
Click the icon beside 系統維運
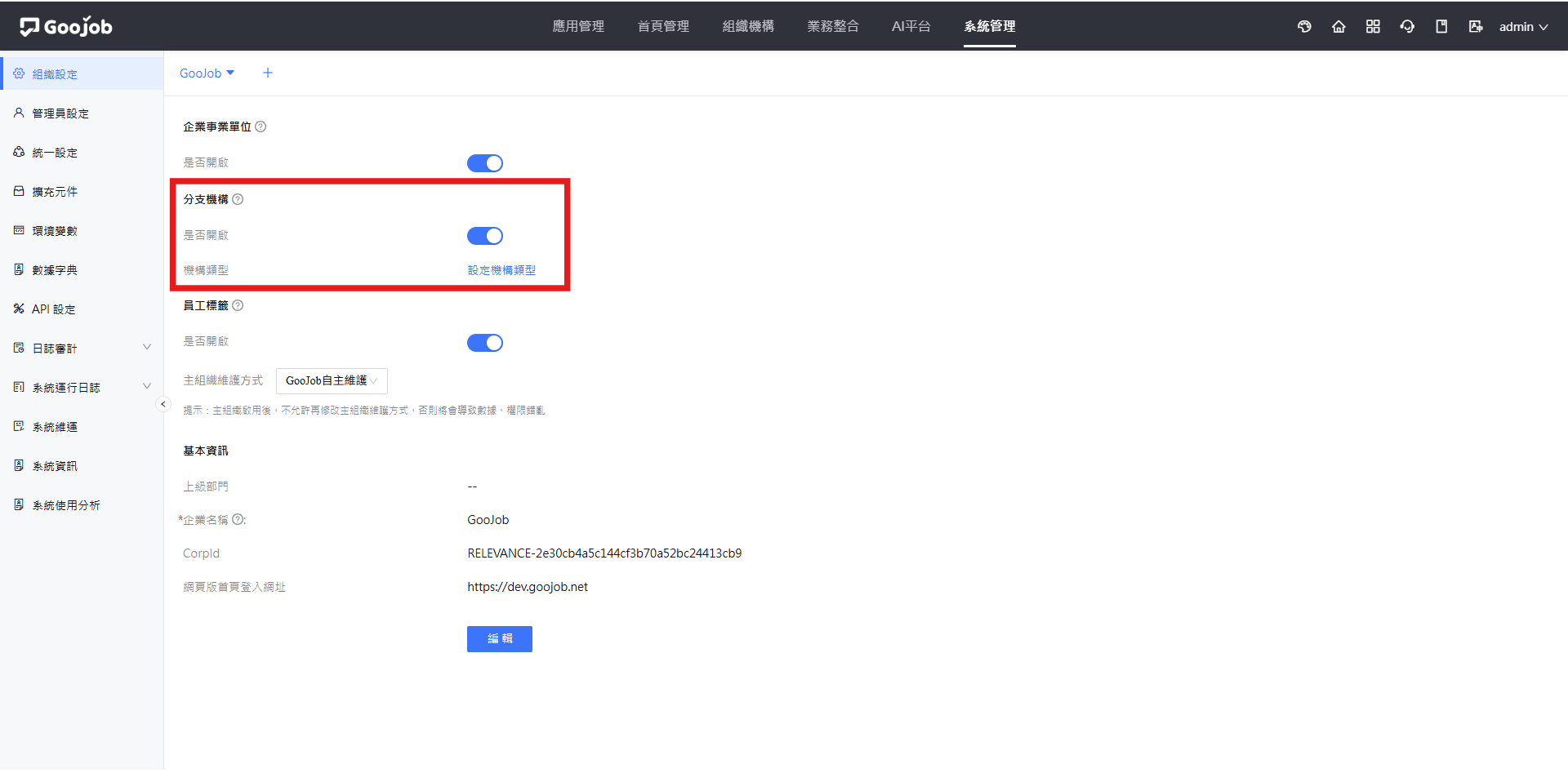click(19, 426)
